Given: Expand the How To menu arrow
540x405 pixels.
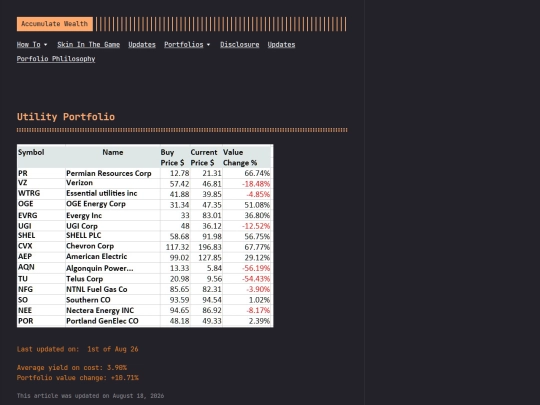Looking at the screenshot, I should click(45, 45).
